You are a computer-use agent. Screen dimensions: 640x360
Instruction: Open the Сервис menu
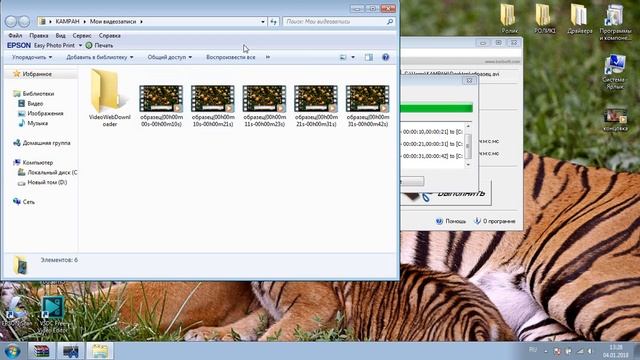[82, 36]
